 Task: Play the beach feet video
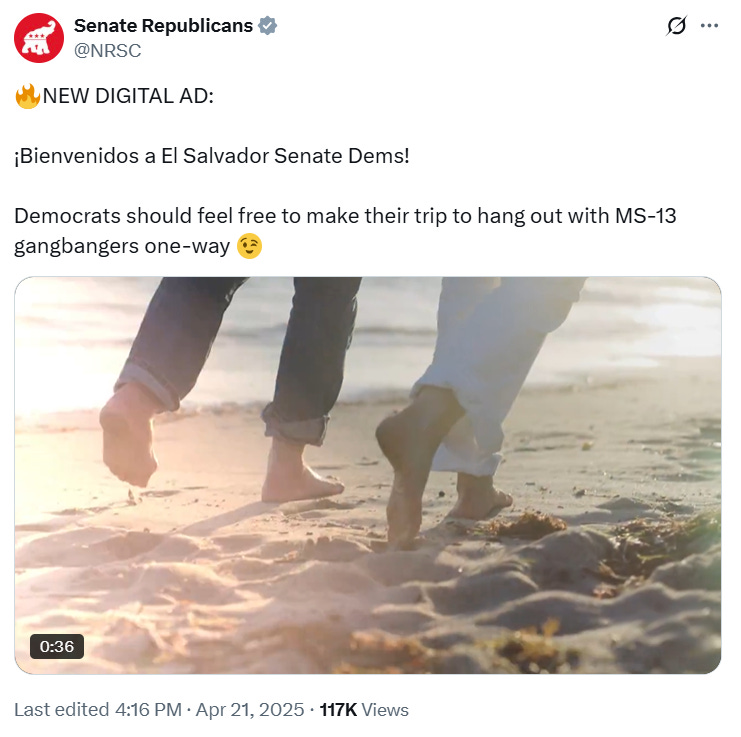click(368, 475)
